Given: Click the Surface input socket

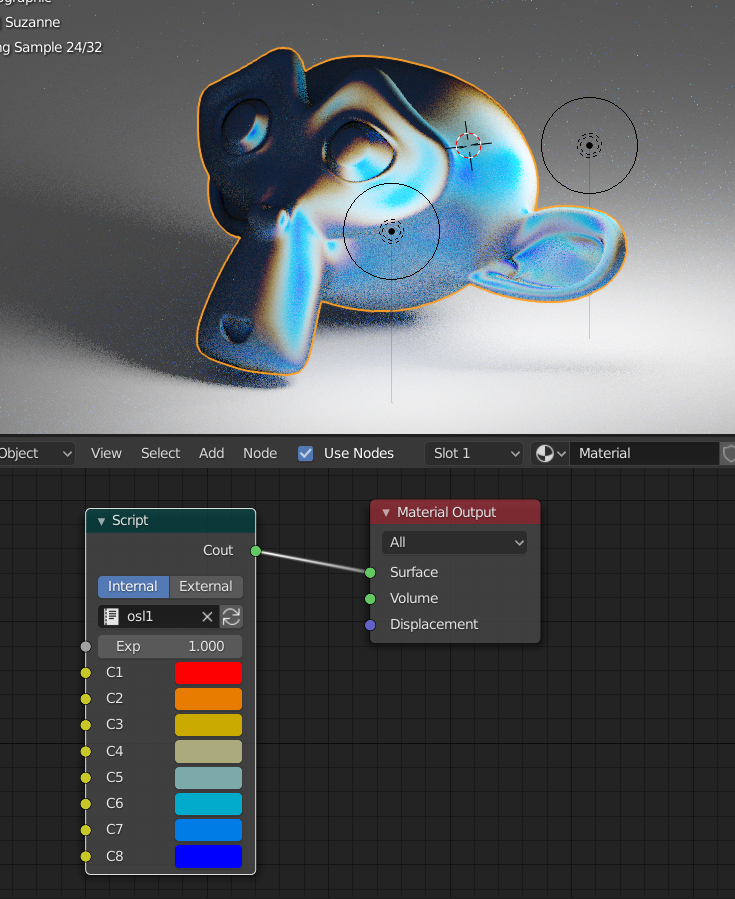Looking at the screenshot, I should (370, 573).
